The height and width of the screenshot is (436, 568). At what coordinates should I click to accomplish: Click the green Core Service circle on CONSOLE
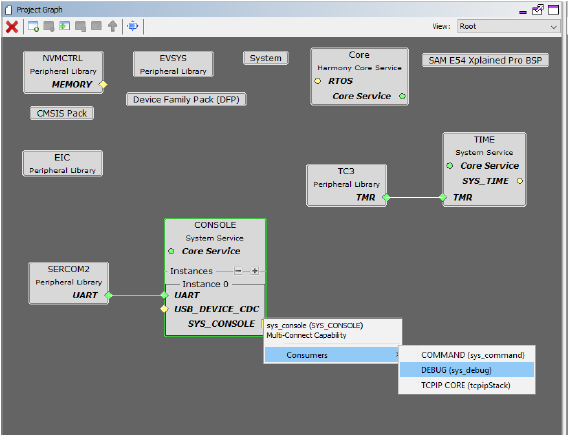pos(171,251)
